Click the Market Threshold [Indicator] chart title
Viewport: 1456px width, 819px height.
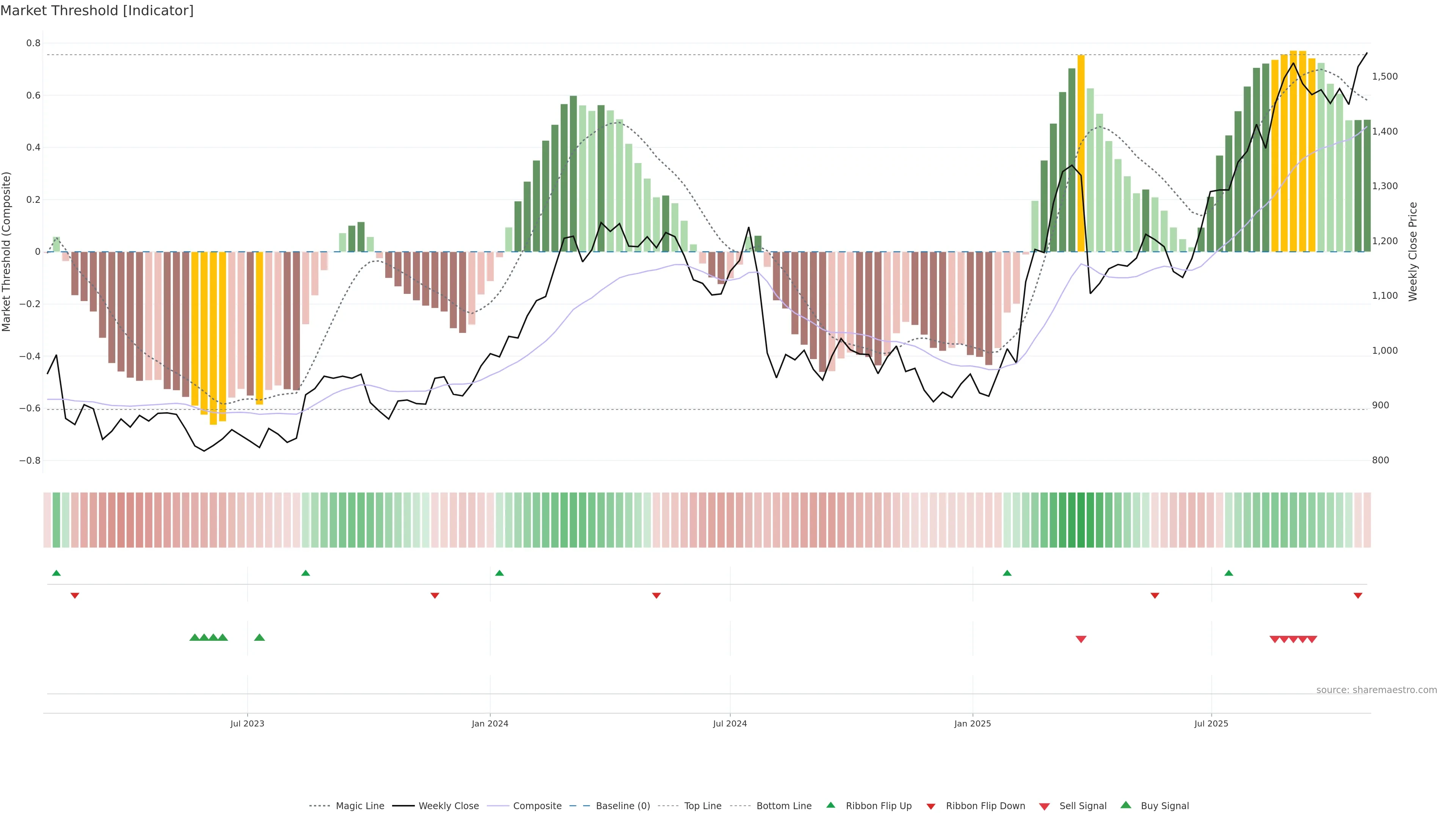(x=97, y=10)
